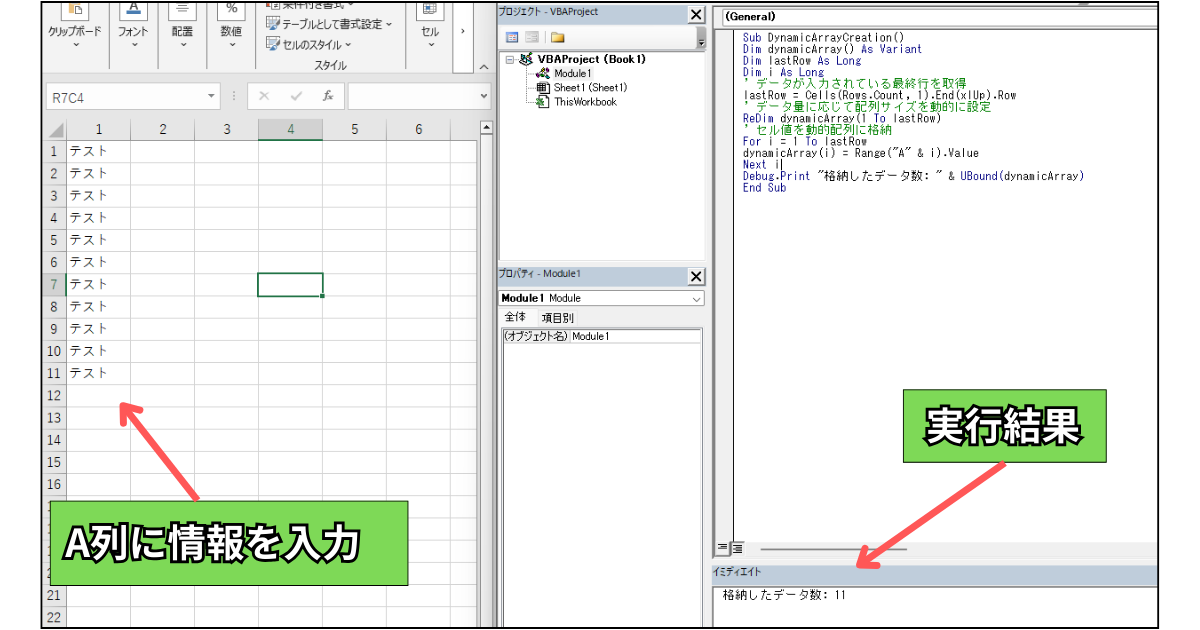Select ThisWorkbook in the project tree

point(585,102)
